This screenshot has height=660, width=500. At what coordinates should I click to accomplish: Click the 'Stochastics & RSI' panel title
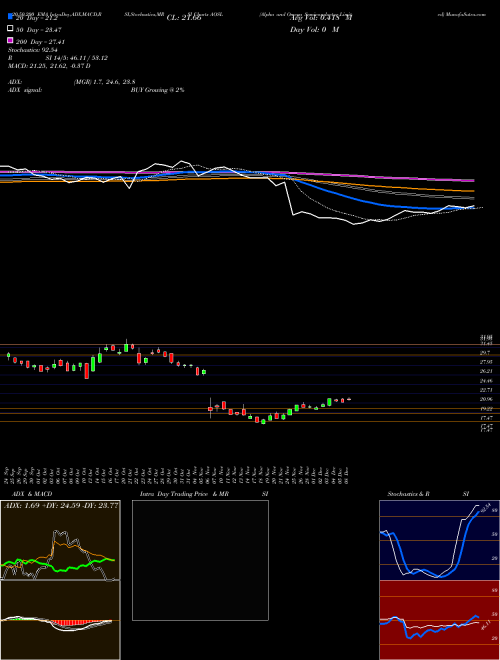coord(428,494)
